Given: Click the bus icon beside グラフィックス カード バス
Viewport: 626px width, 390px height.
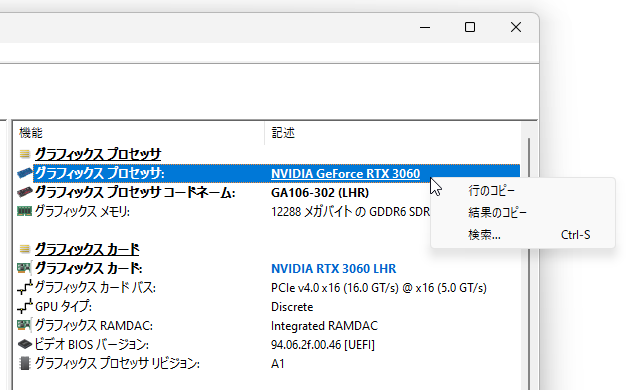Looking at the screenshot, I should pos(25,287).
